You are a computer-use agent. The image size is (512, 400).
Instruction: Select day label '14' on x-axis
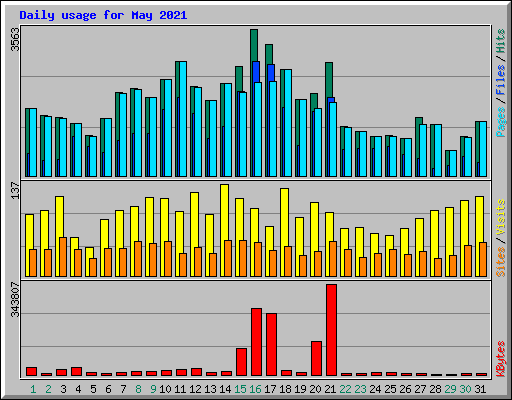click(x=225, y=389)
